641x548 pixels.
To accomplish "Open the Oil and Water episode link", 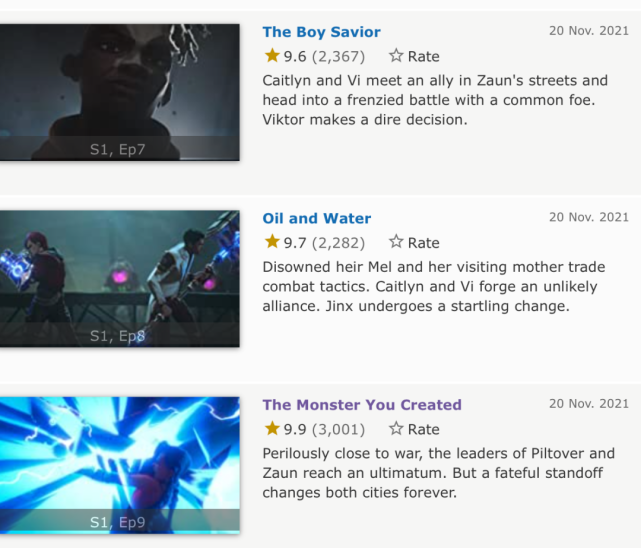I will click(317, 218).
